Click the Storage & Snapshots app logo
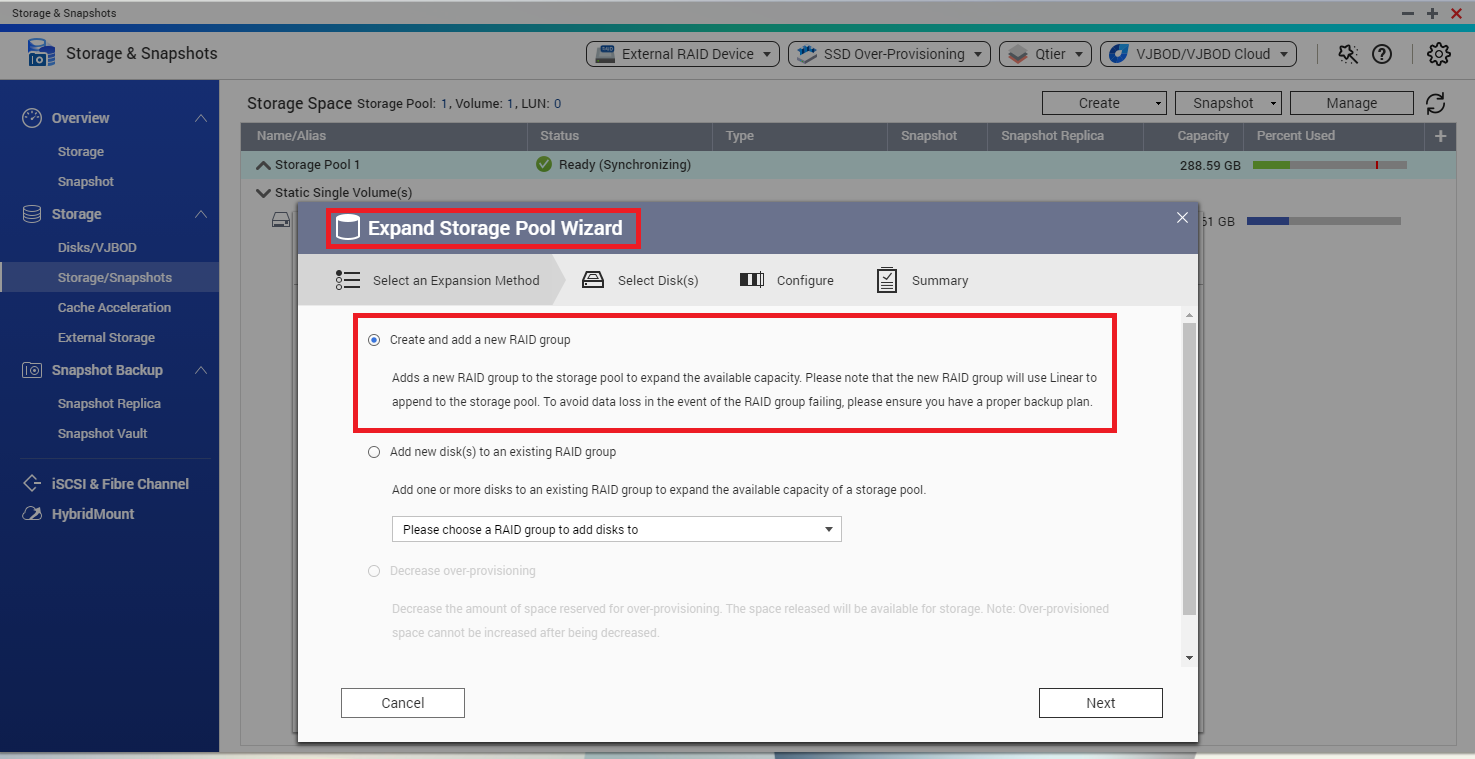1475x759 pixels. click(41, 54)
